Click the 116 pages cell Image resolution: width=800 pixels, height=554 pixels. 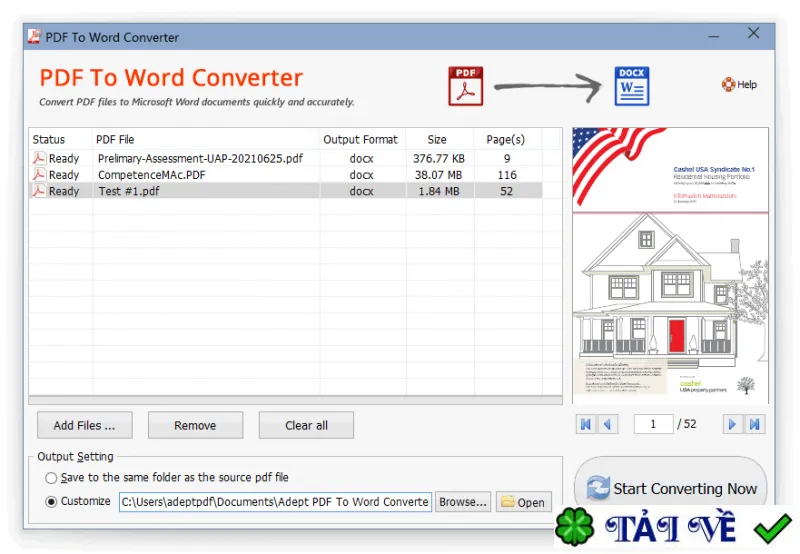507,175
